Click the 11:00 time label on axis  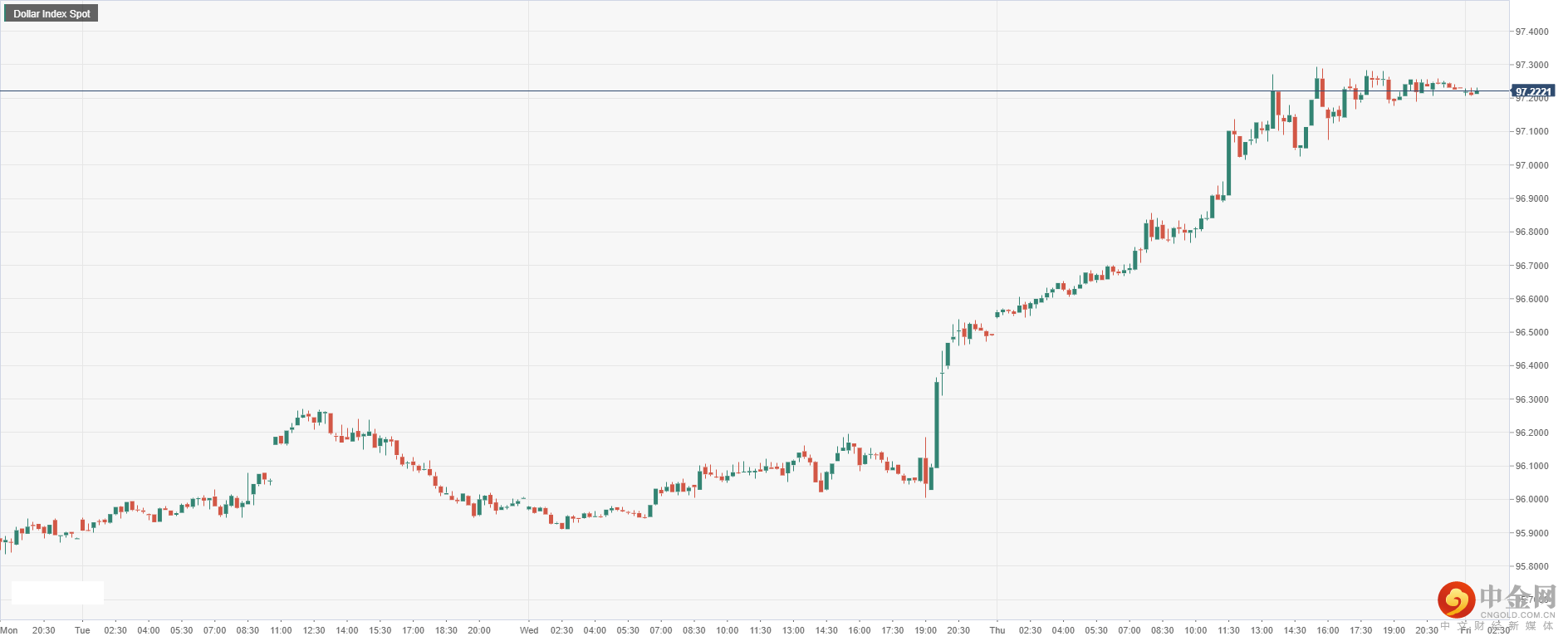[281, 630]
